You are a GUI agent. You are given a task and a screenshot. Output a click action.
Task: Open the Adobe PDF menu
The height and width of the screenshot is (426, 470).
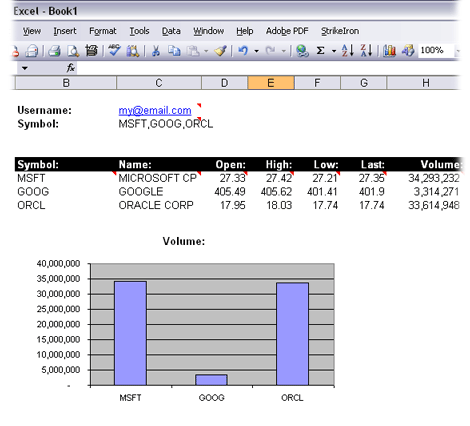pos(287,31)
